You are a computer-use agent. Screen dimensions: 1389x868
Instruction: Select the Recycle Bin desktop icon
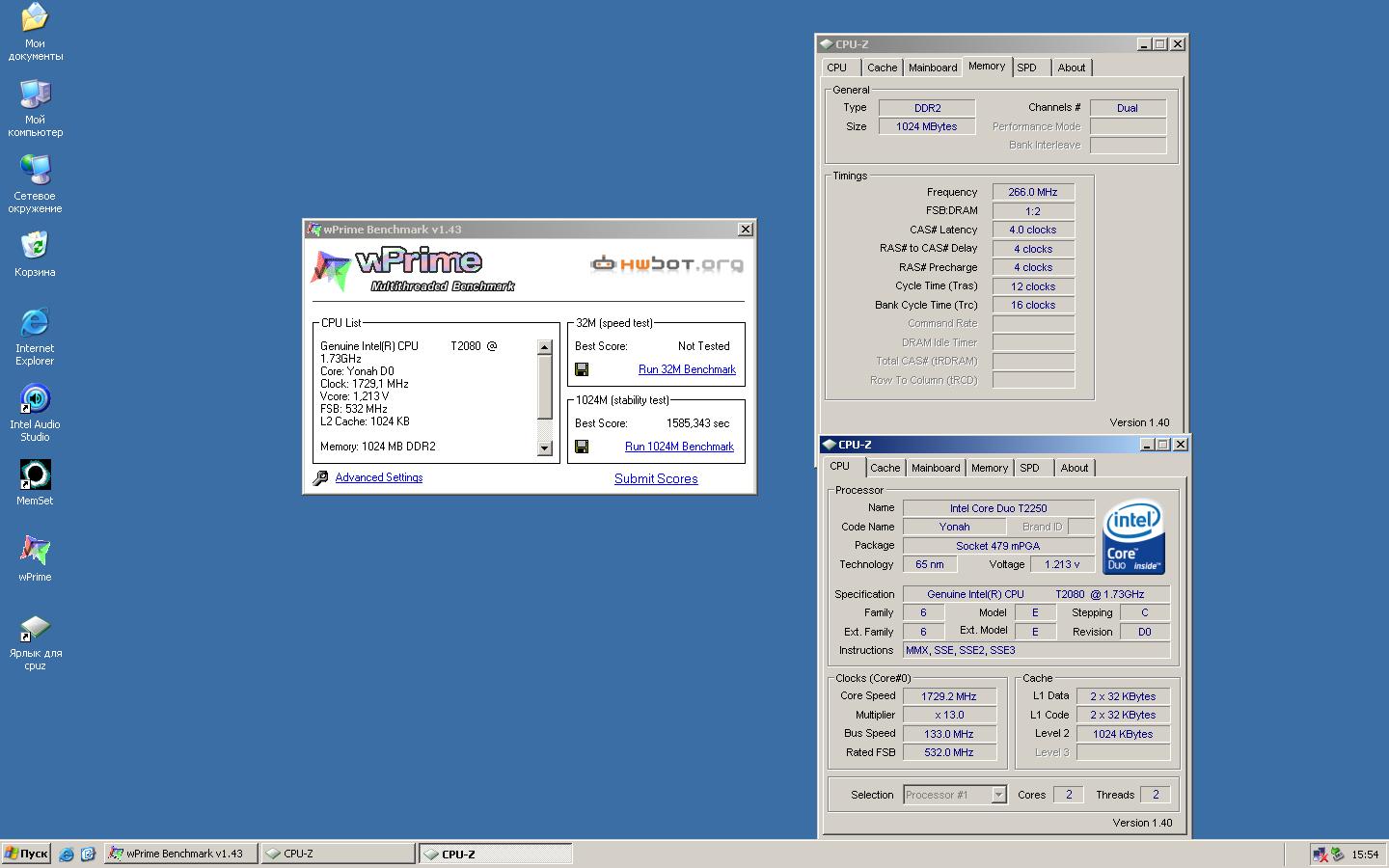pyautogui.click(x=35, y=254)
